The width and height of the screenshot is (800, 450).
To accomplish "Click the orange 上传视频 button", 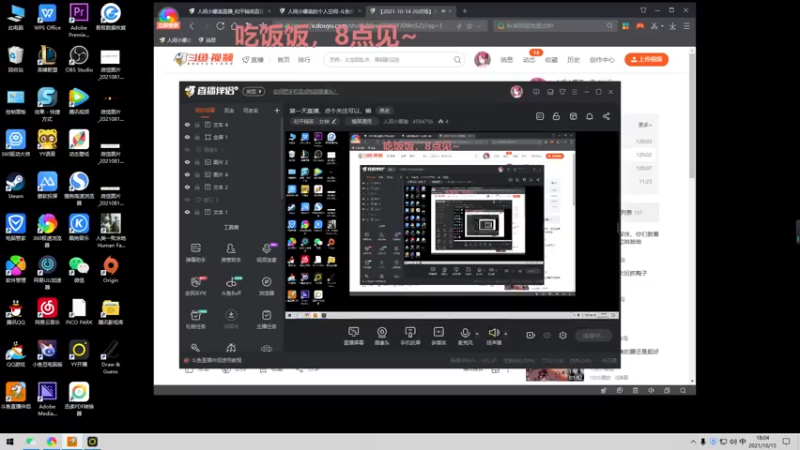I will click(x=646, y=59).
